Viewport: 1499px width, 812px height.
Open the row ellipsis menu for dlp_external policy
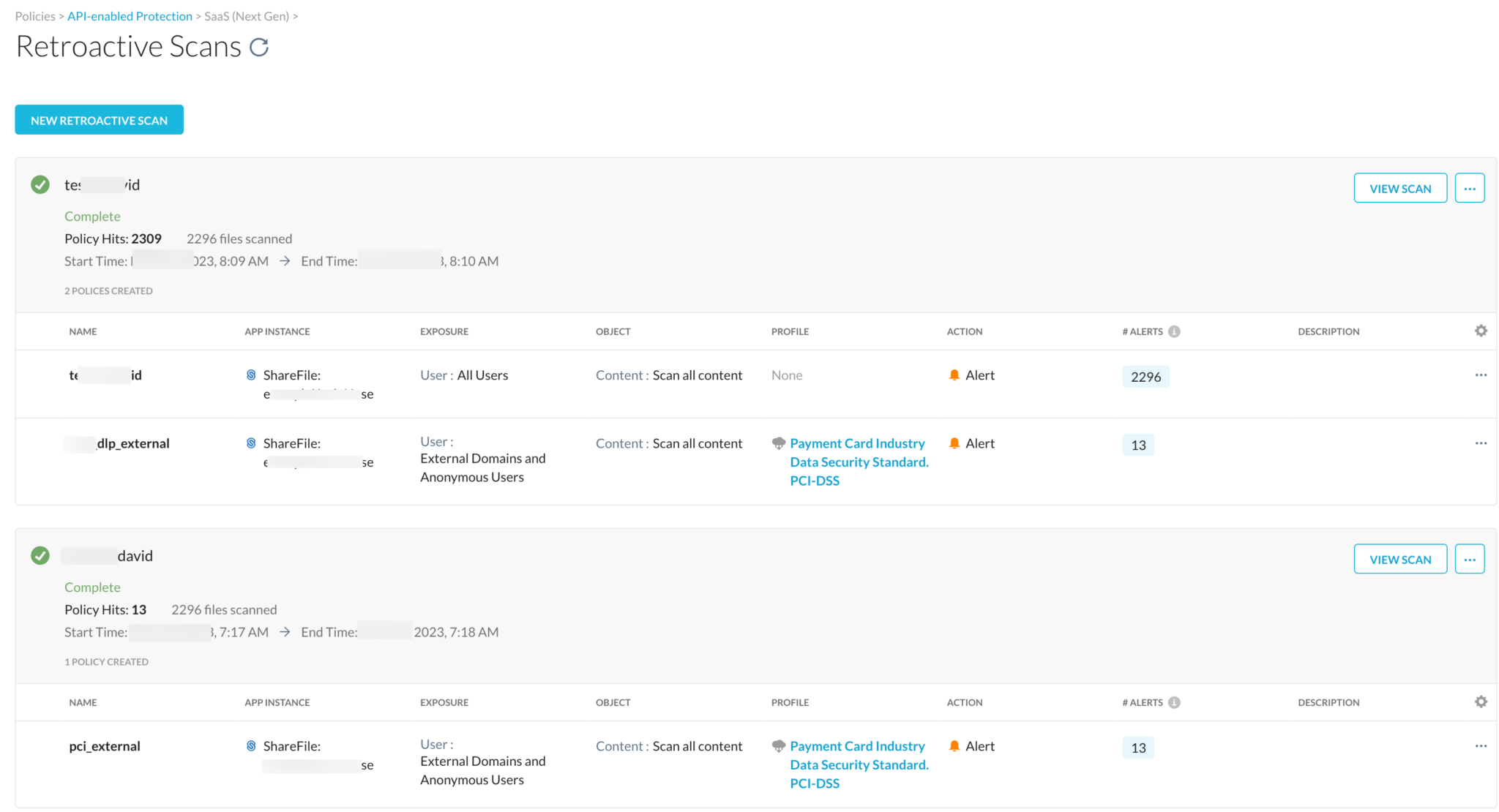pos(1481,443)
